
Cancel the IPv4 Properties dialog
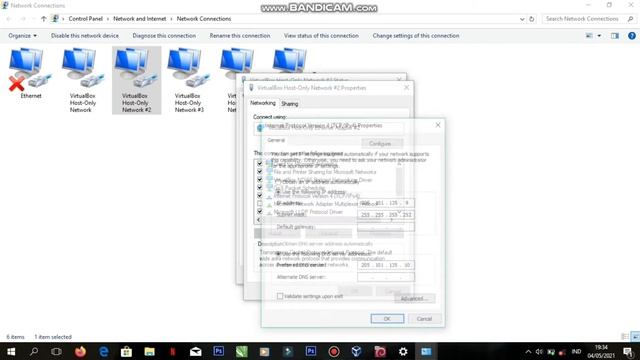coord(424,319)
